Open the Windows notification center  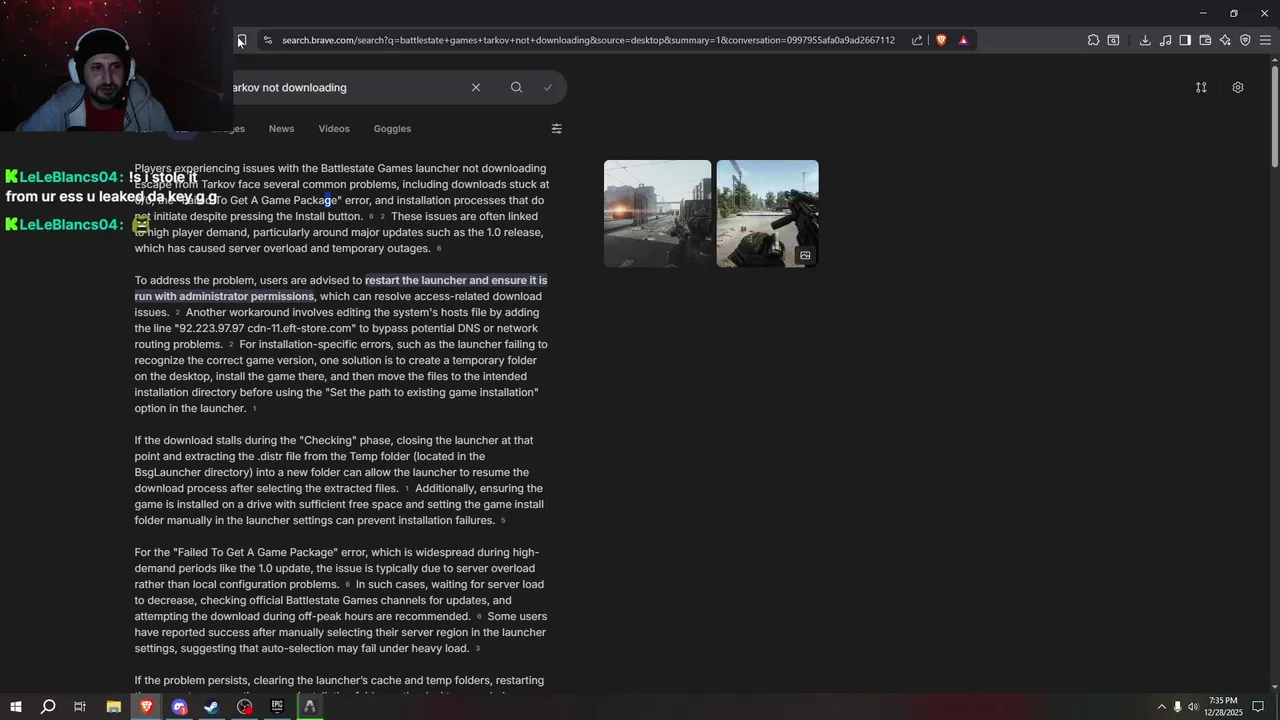[x=1258, y=707]
